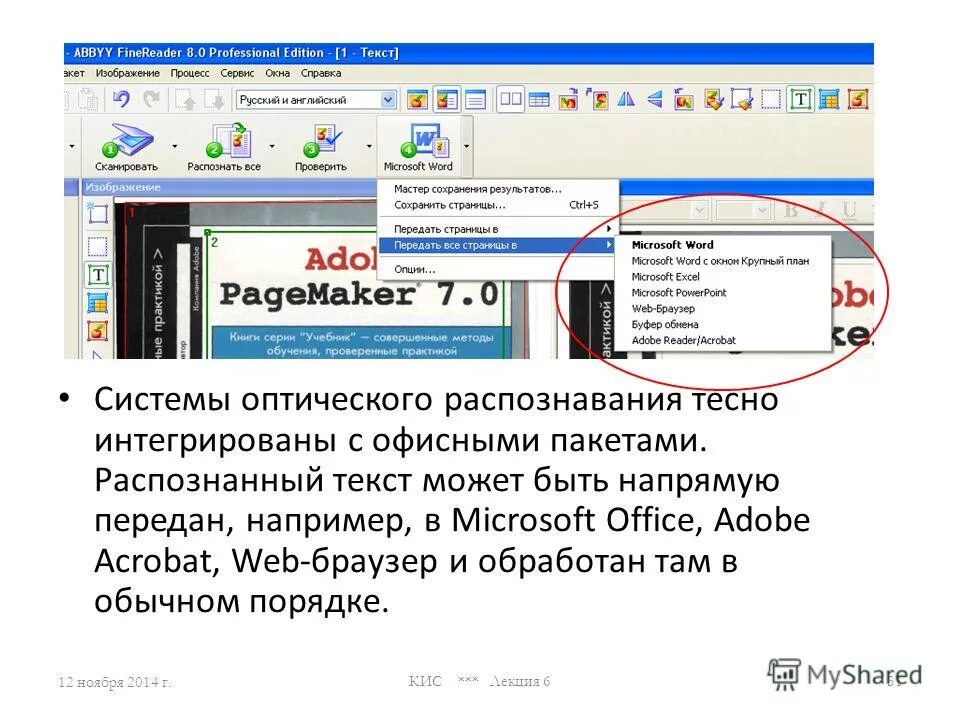Select the Text block T tool in top toolbar

[800, 99]
